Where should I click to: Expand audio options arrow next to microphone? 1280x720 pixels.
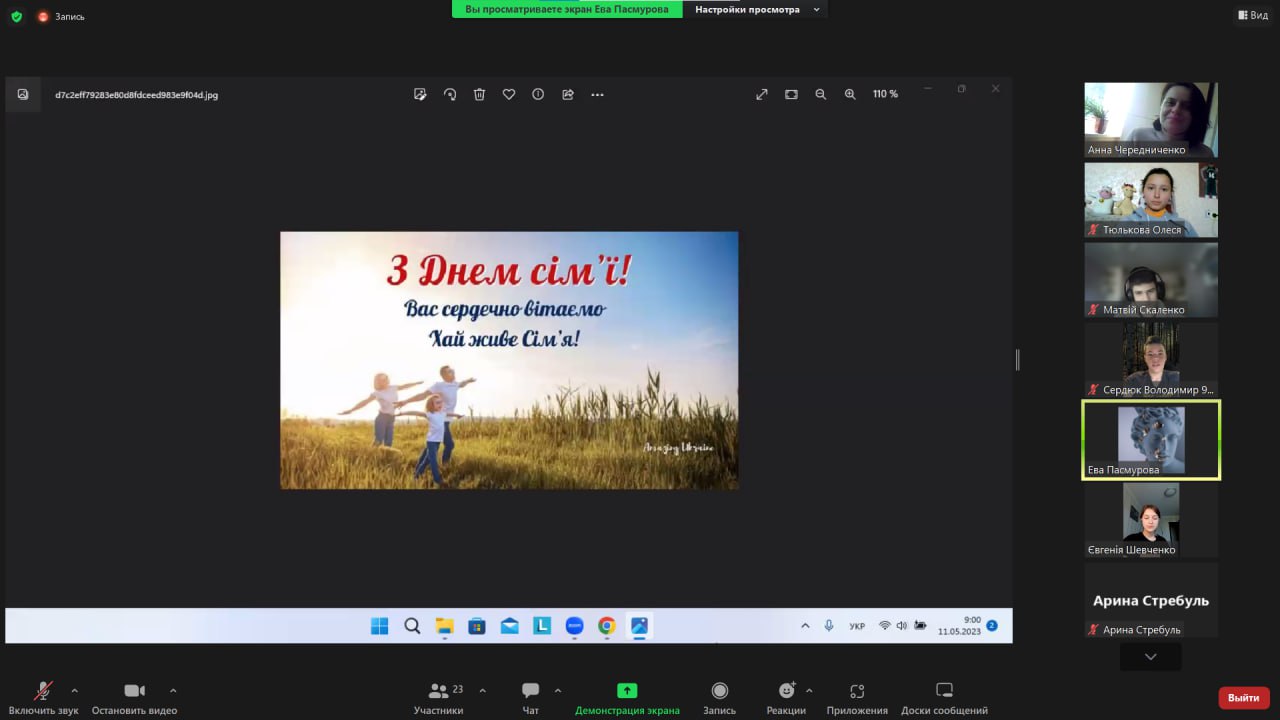(74, 690)
